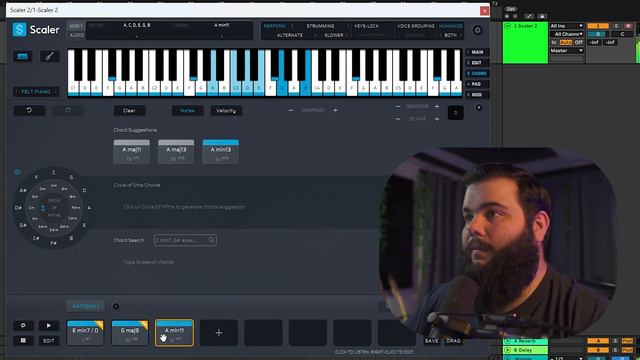Select A Reverb return track in Ableton

pos(525,341)
